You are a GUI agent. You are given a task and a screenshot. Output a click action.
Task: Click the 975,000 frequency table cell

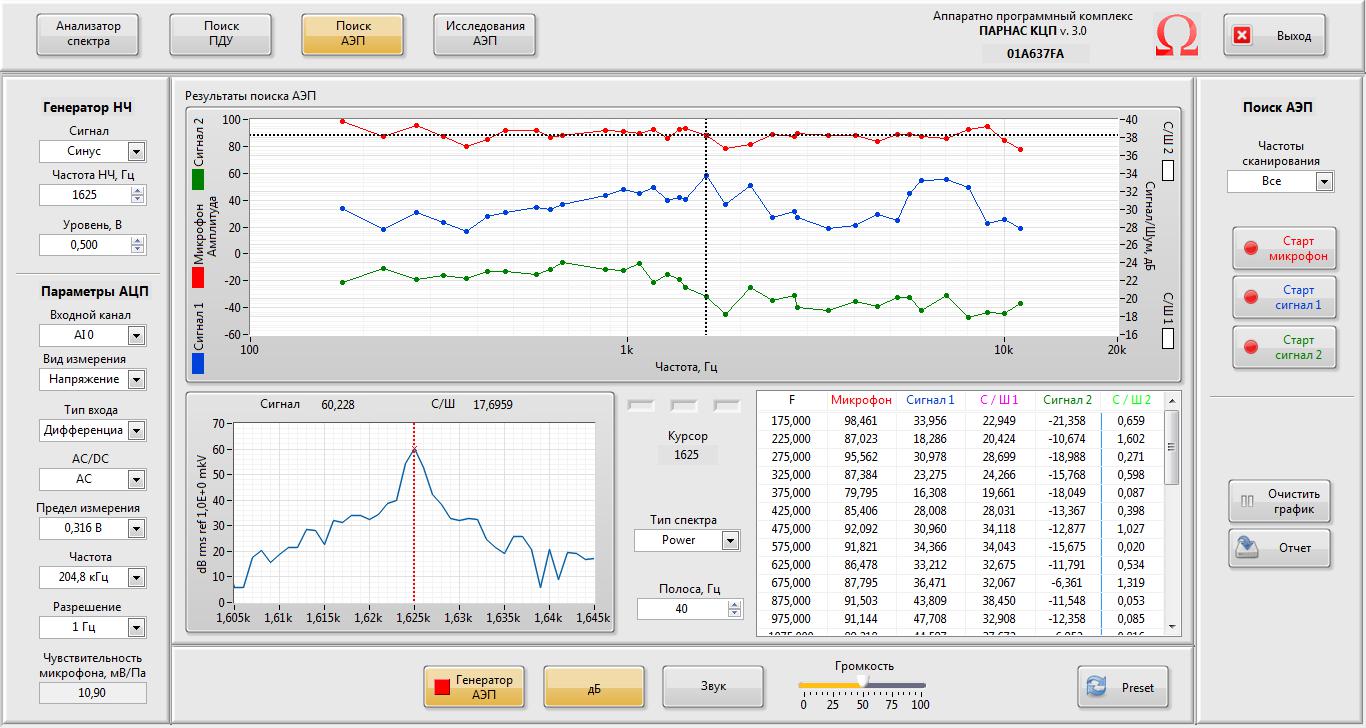[x=792, y=619]
